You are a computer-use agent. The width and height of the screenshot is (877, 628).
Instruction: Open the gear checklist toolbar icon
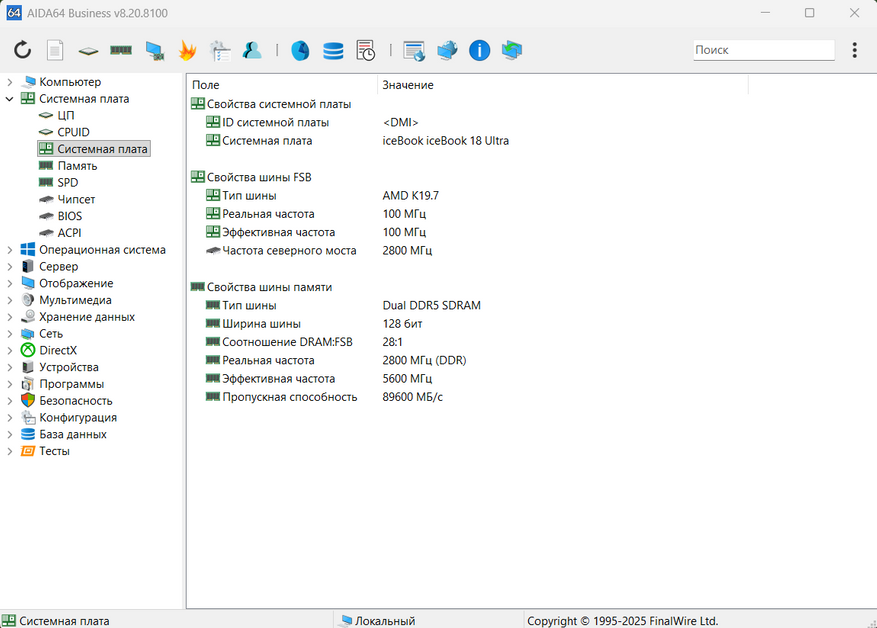pos(220,50)
